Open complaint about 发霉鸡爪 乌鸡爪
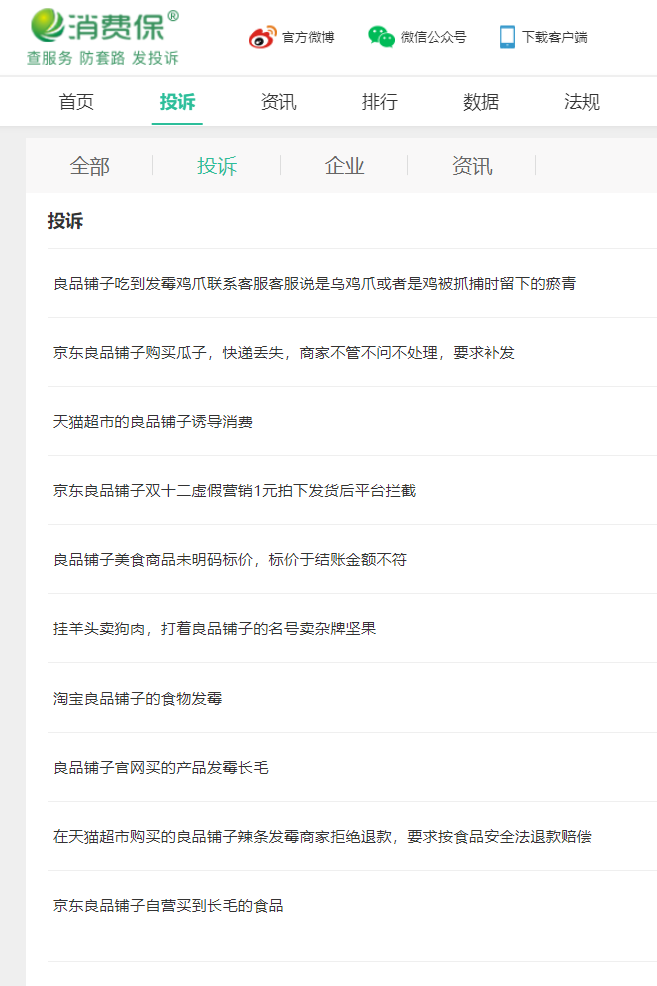This screenshot has height=986, width=657. (x=314, y=284)
